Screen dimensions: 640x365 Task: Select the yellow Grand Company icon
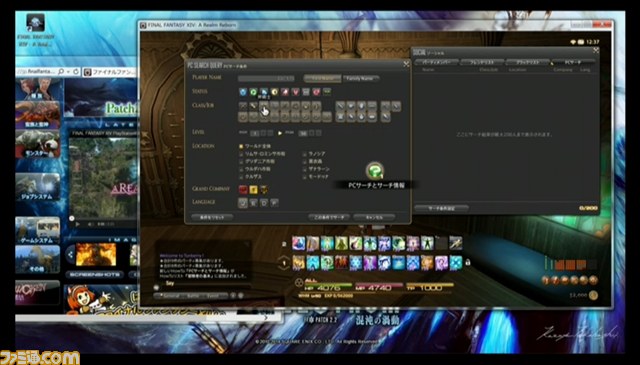[x=253, y=189]
